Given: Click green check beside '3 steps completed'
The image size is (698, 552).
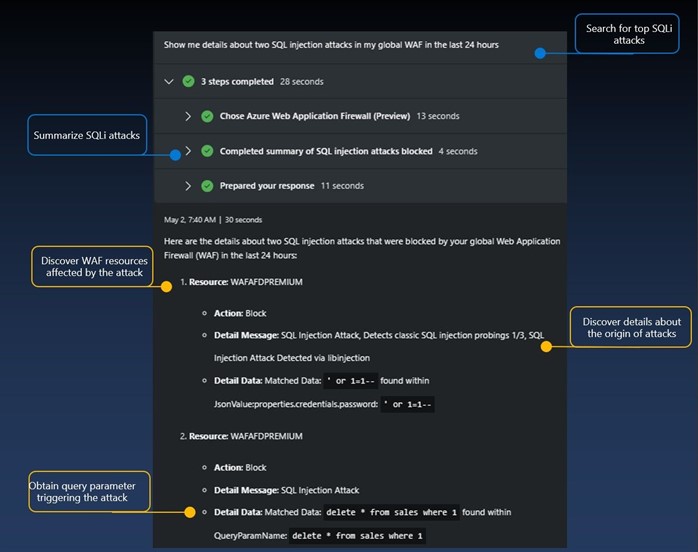Looking at the screenshot, I should pyautogui.click(x=188, y=81).
